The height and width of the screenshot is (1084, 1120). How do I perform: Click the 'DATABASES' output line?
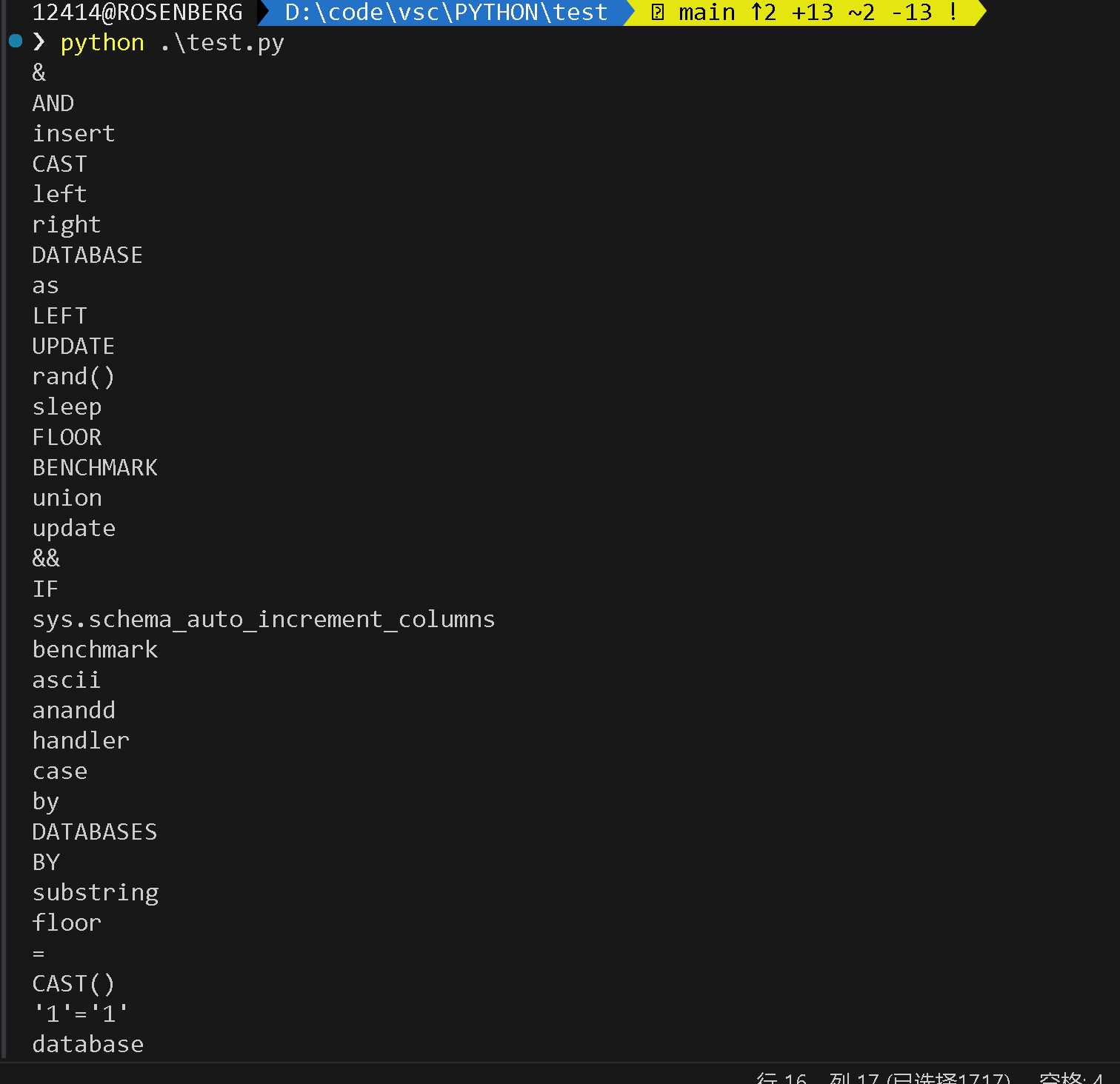[95, 832]
